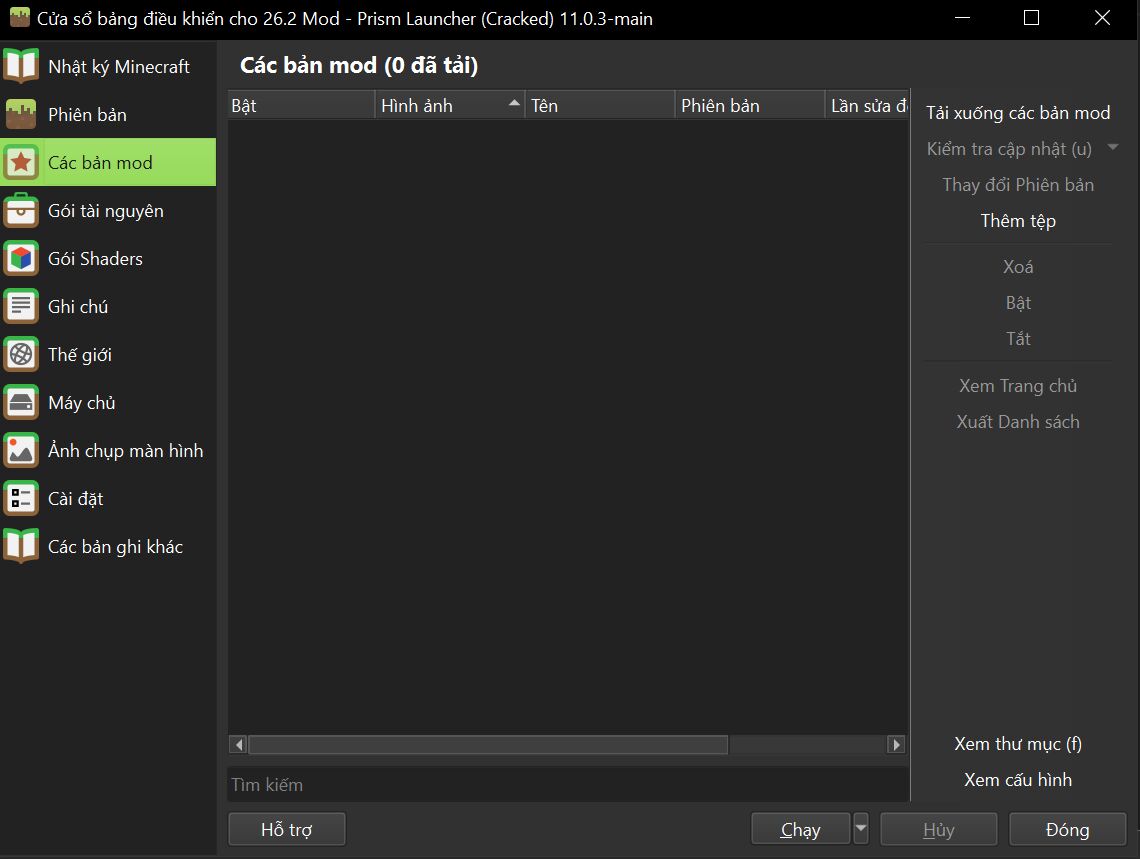Open the Thế giới page

[x=108, y=354]
